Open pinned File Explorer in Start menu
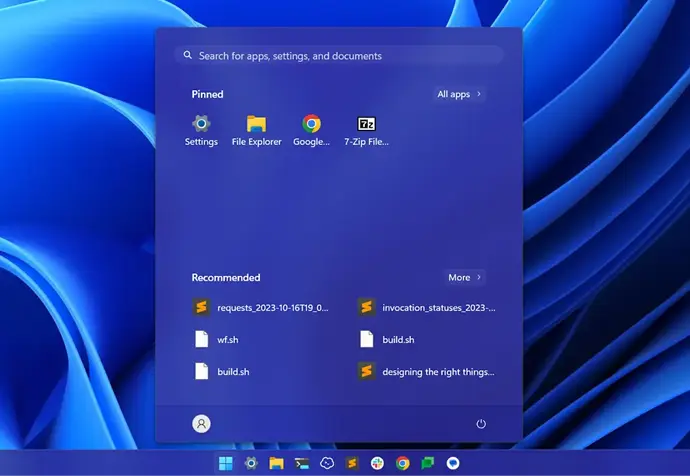Viewport: 690px width, 476px height. tap(256, 126)
